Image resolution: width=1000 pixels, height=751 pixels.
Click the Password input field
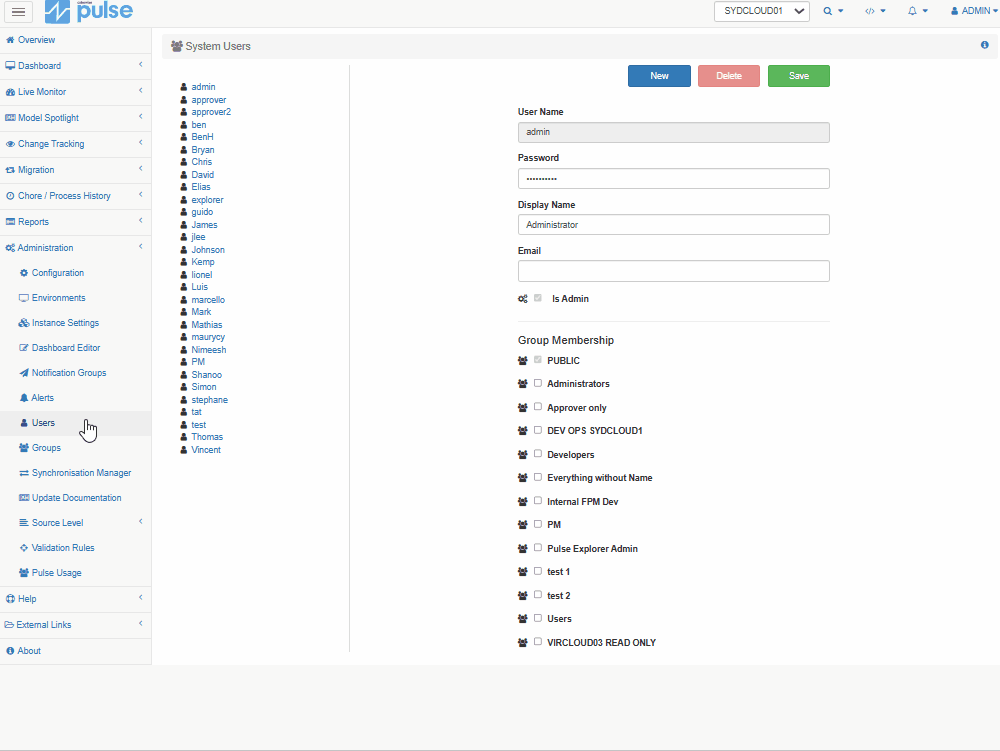pos(673,179)
